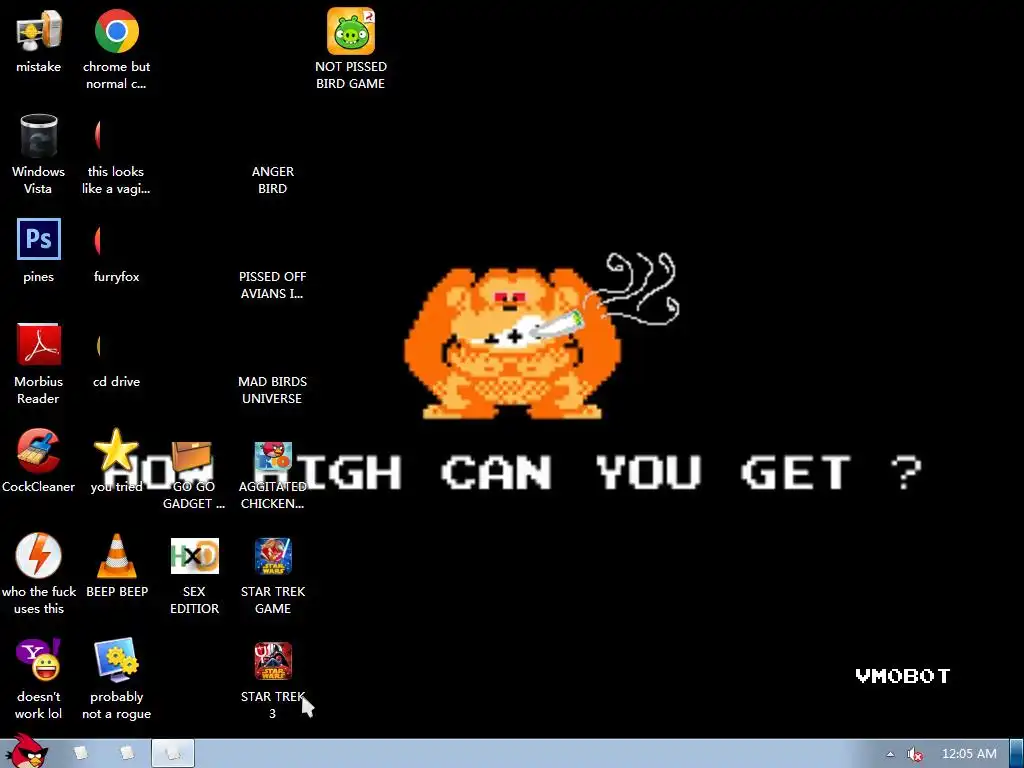This screenshot has height=768, width=1024.
Task: Click the muted volume tray icon
Action: click(914, 754)
